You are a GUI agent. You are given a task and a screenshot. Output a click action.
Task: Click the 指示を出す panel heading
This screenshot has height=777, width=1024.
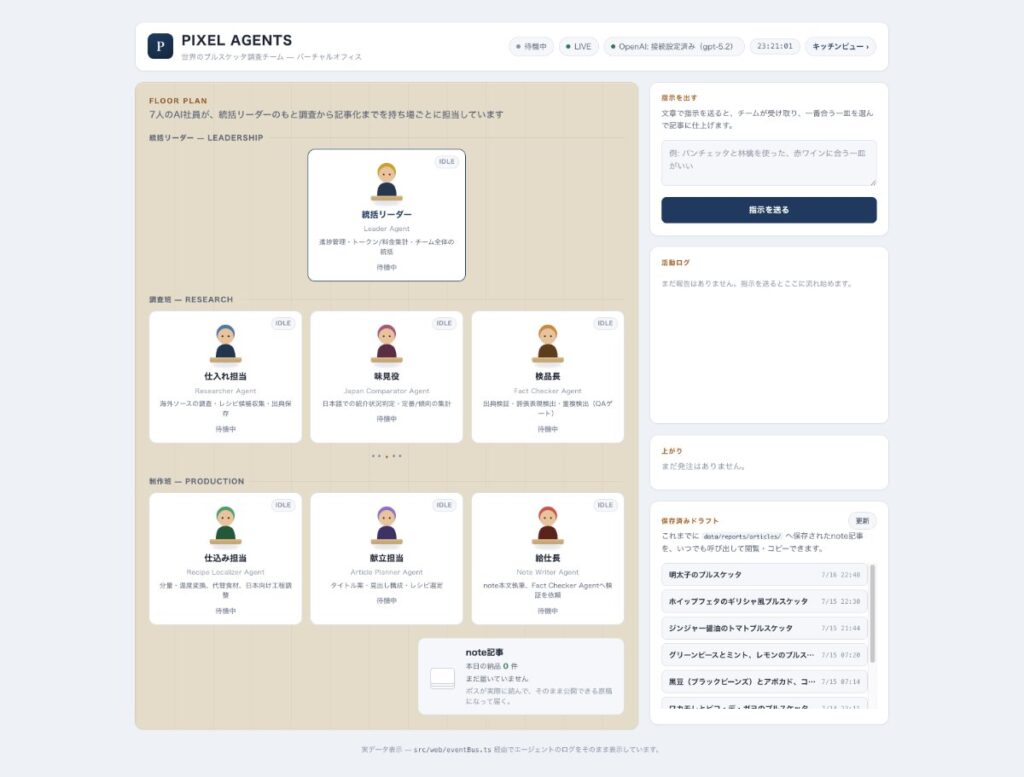point(679,98)
